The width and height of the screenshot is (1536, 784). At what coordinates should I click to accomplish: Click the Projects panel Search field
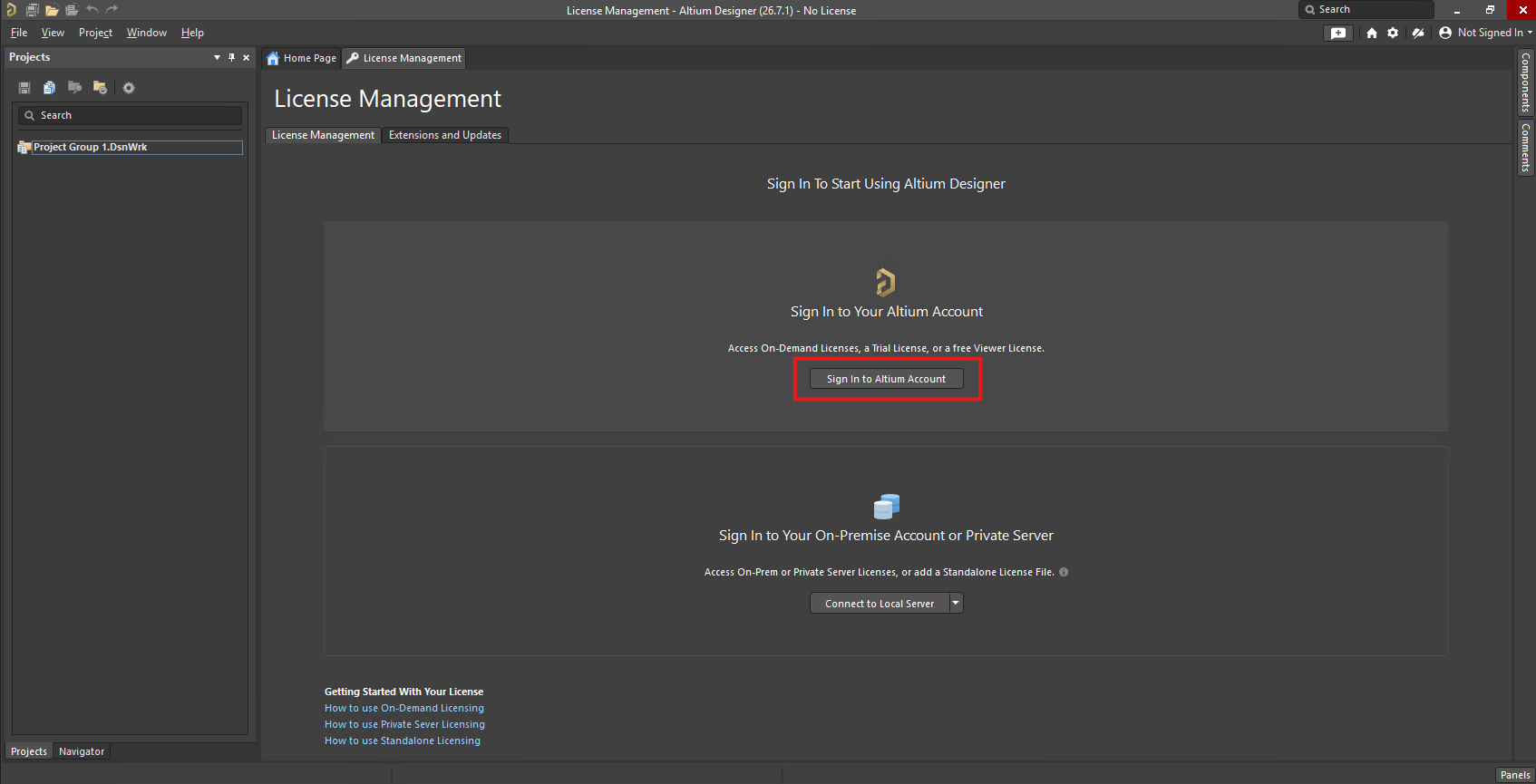pos(130,115)
